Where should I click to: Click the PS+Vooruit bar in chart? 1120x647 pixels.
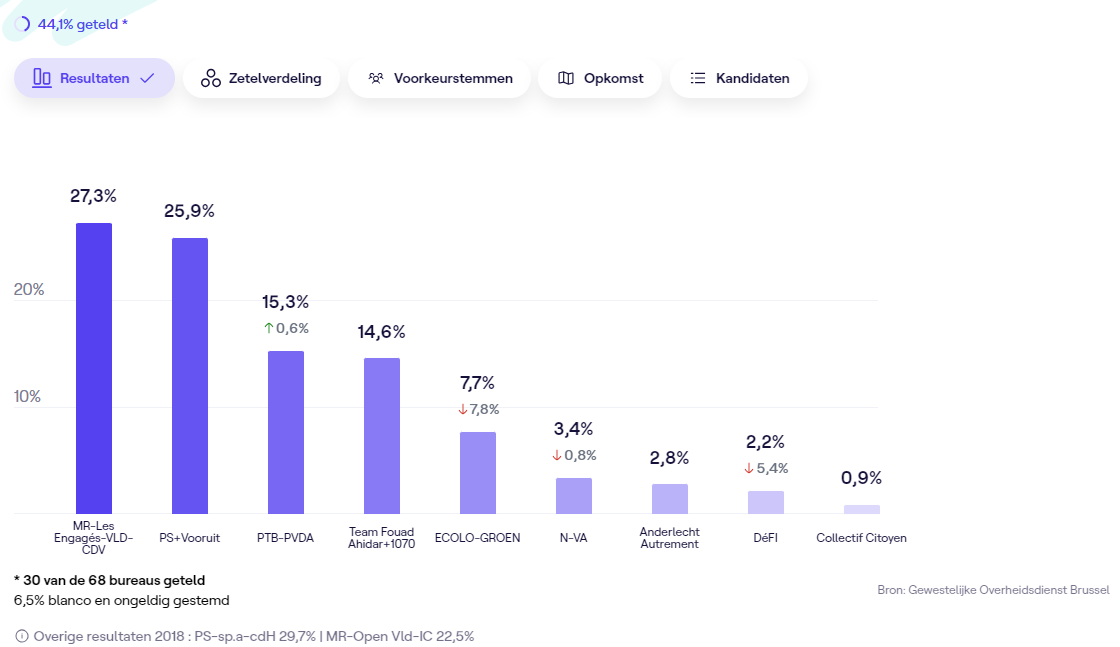point(190,376)
